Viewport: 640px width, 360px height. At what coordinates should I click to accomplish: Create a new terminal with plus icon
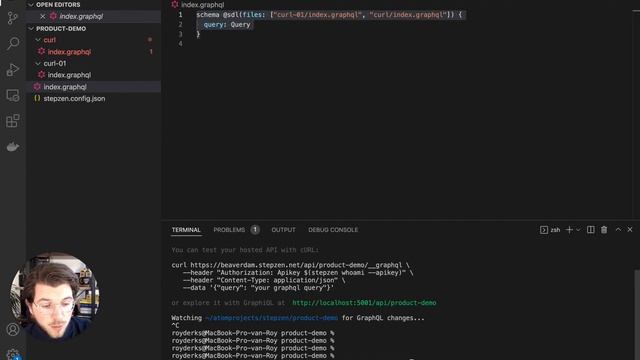pos(569,230)
